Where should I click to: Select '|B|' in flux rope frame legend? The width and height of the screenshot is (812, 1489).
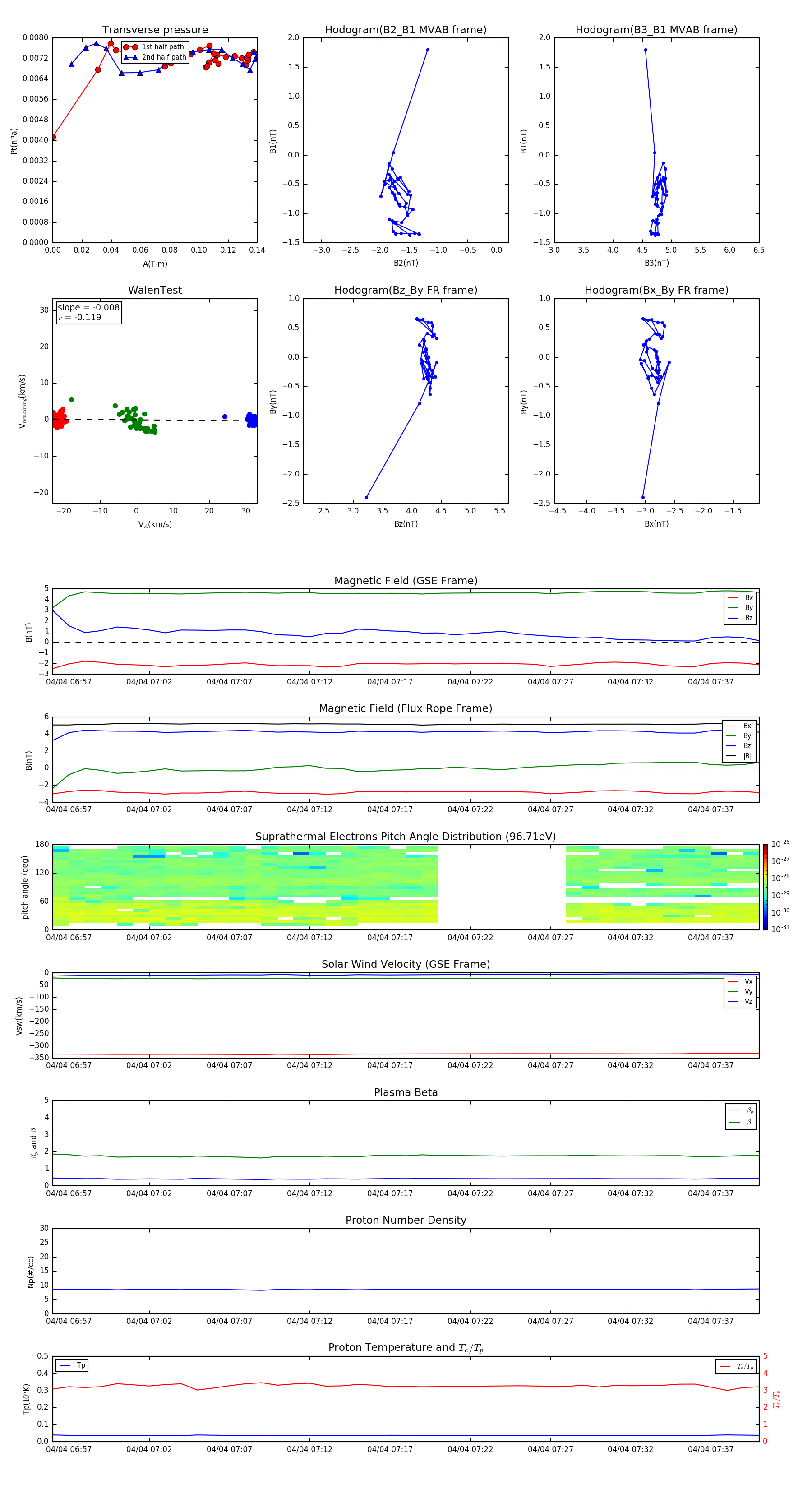pyautogui.click(x=739, y=757)
